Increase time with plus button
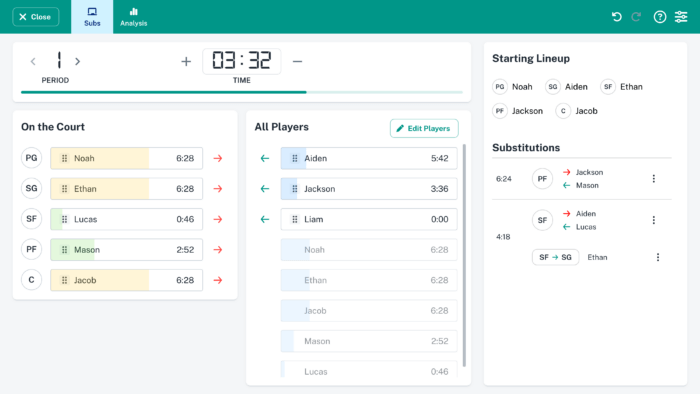The height and width of the screenshot is (394, 700). coord(186,62)
